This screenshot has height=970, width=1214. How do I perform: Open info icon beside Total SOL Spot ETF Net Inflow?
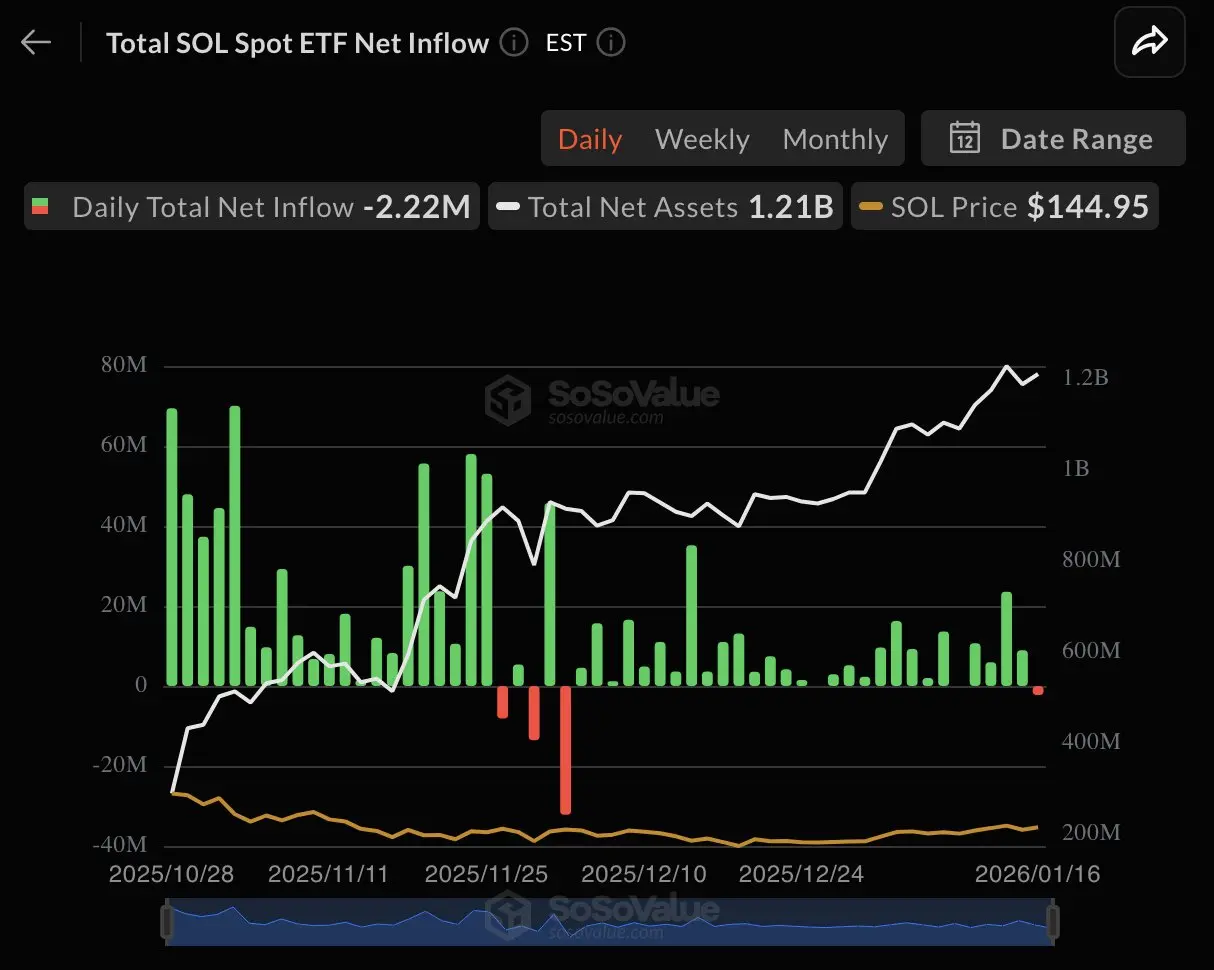(513, 43)
